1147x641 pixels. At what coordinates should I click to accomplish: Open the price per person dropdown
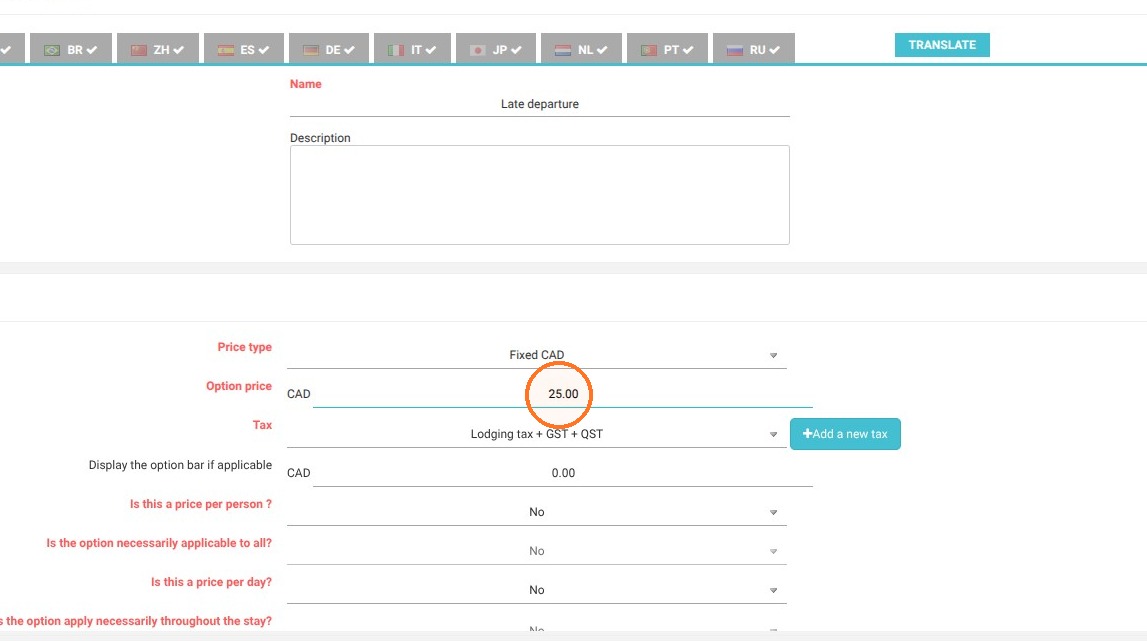tap(537, 512)
